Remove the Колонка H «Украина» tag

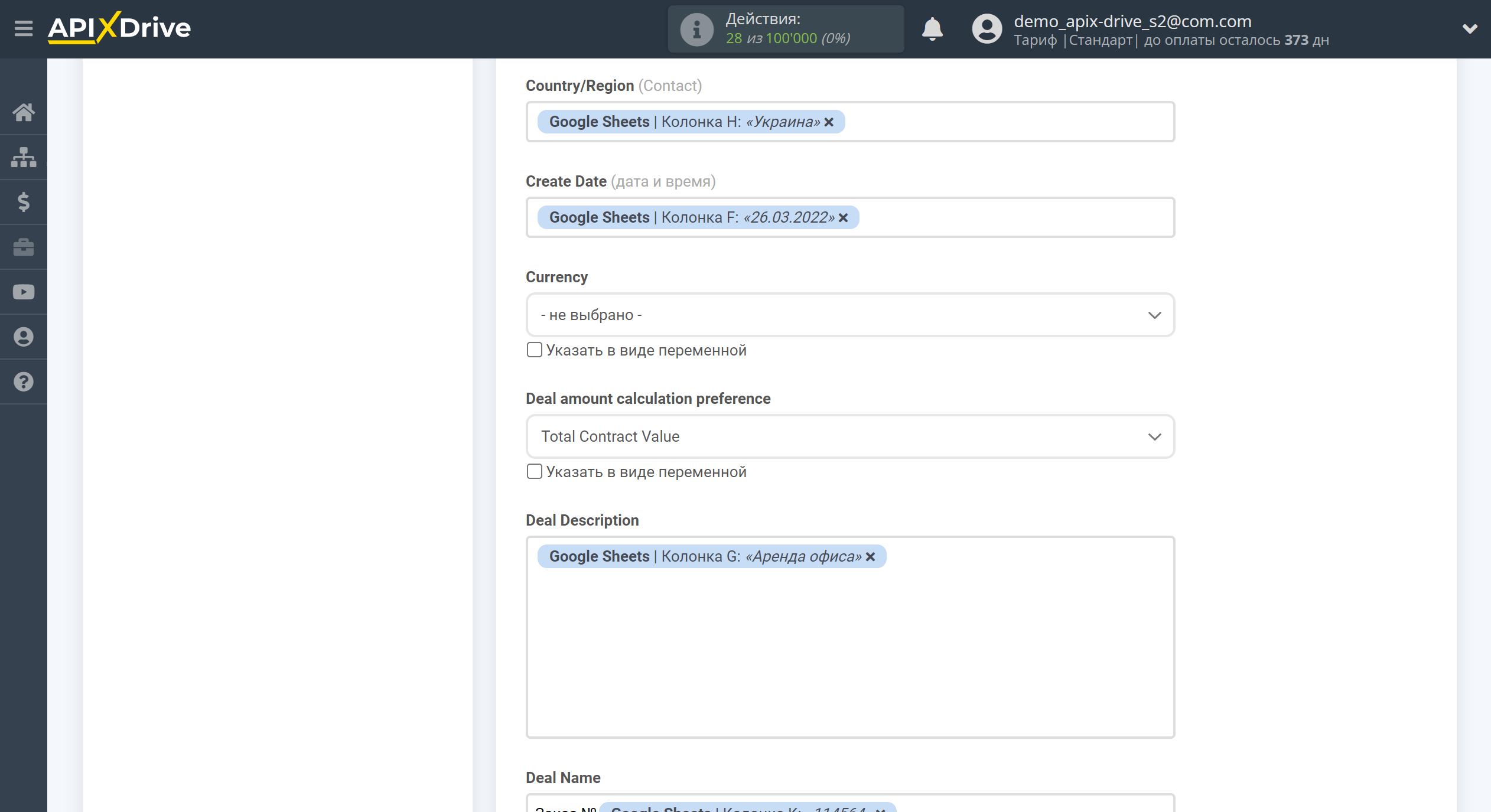(x=829, y=122)
